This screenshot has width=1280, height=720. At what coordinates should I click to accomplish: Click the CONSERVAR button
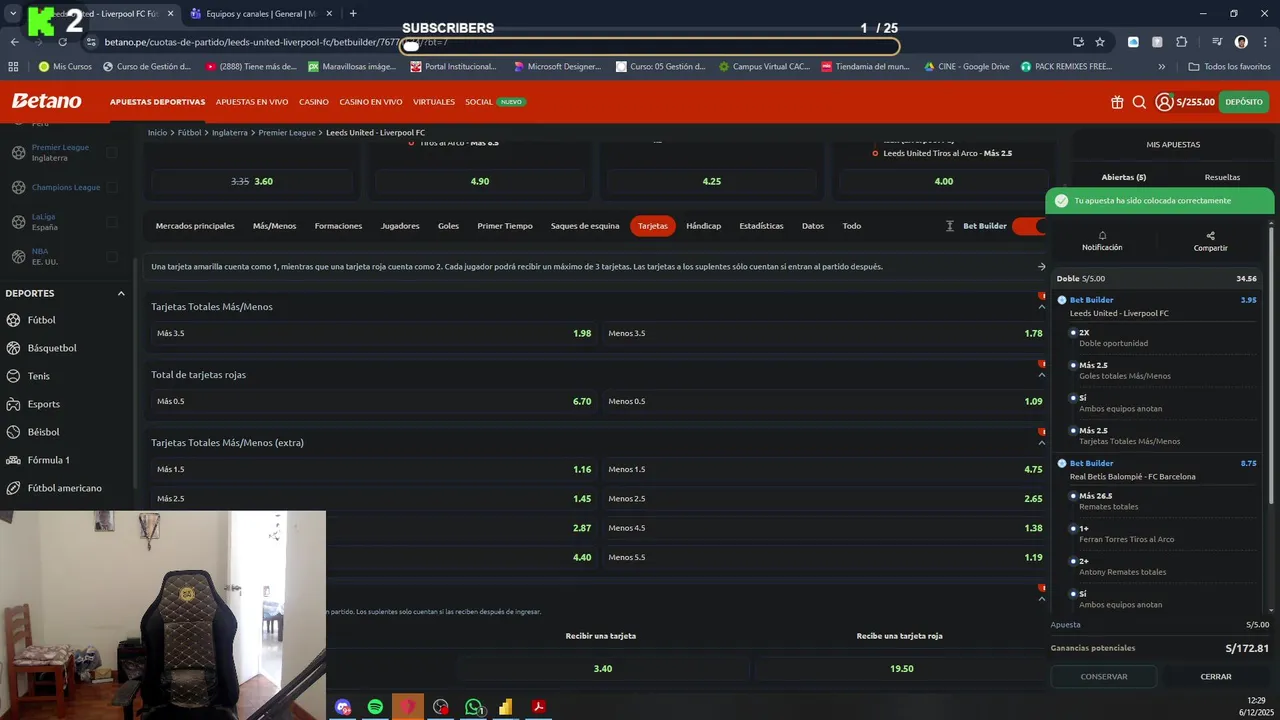point(1104,677)
